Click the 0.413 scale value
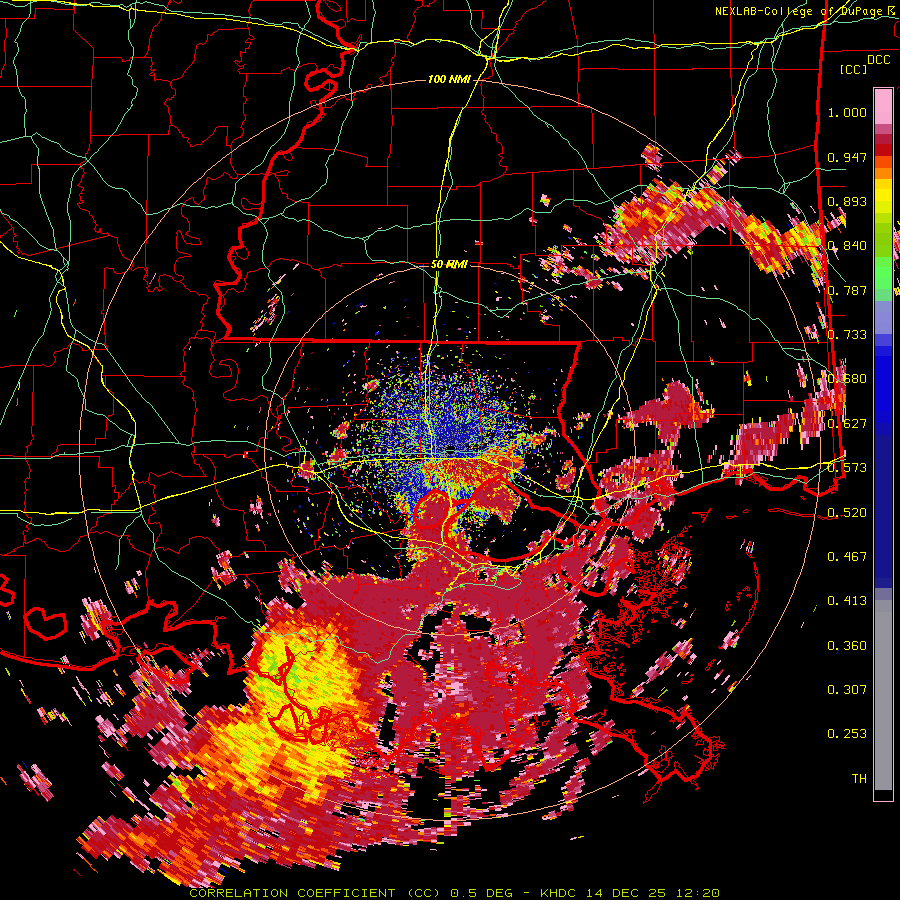900x900 pixels. pos(847,601)
